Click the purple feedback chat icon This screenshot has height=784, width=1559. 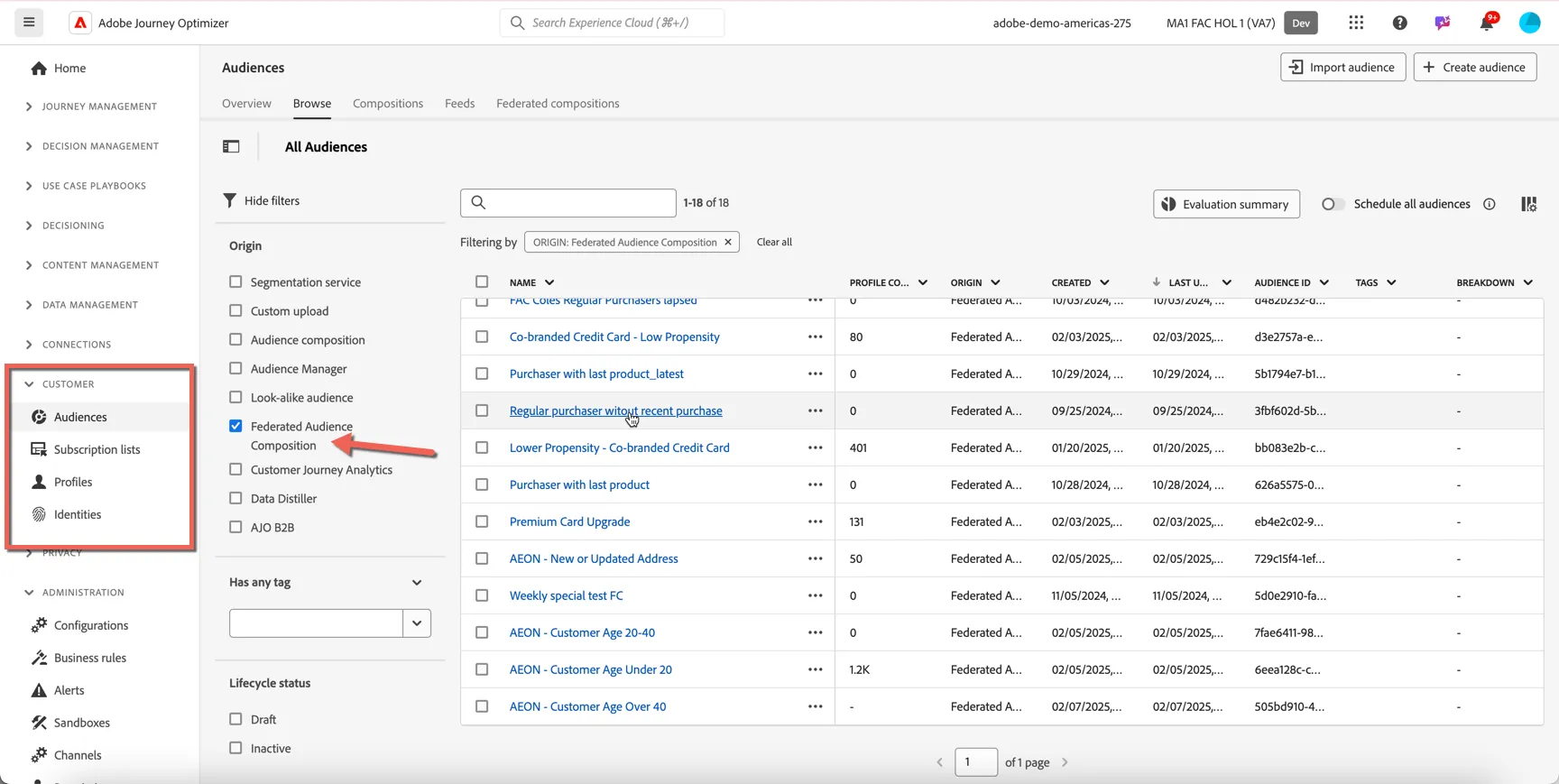(x=1443, y=23)
